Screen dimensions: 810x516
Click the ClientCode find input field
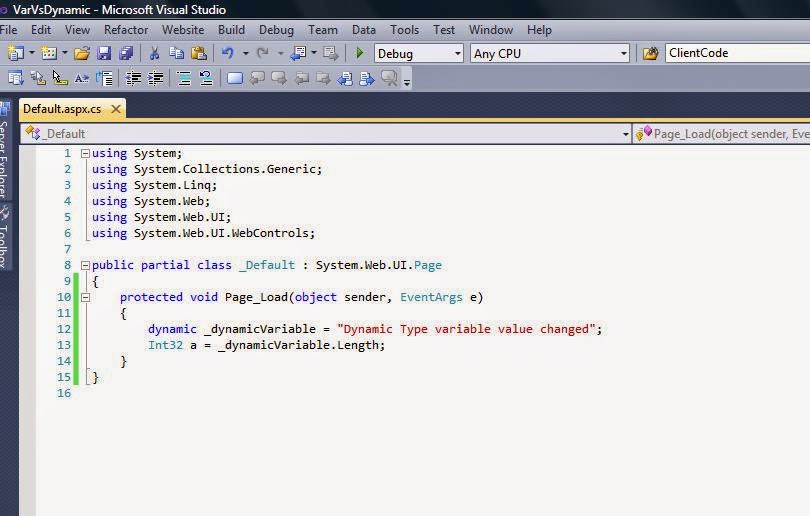click(x=737, y=53)
